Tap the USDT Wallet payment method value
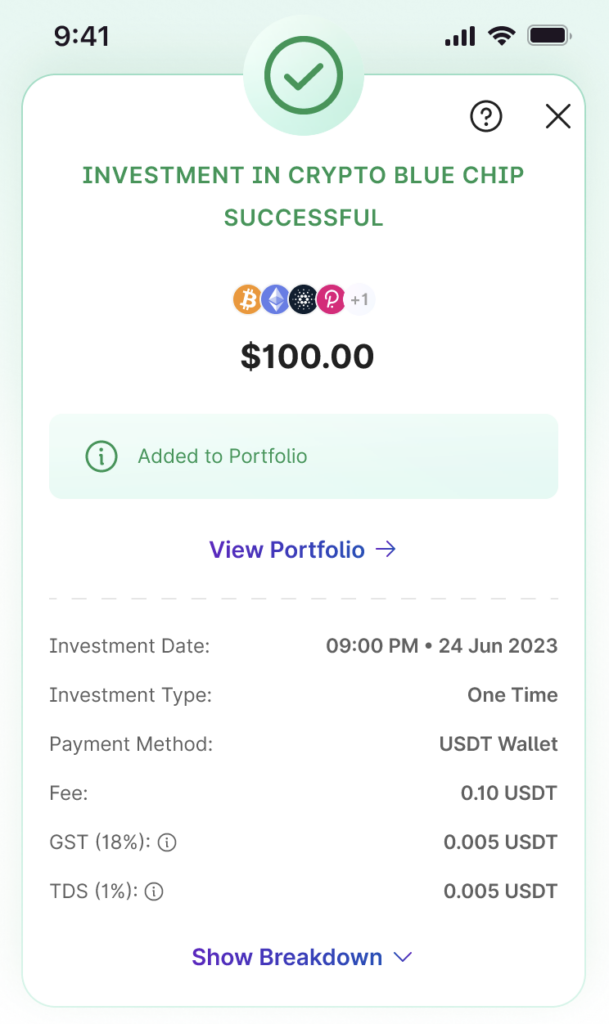This screenshot has height=1024, width=609. (x=498, y=744)
